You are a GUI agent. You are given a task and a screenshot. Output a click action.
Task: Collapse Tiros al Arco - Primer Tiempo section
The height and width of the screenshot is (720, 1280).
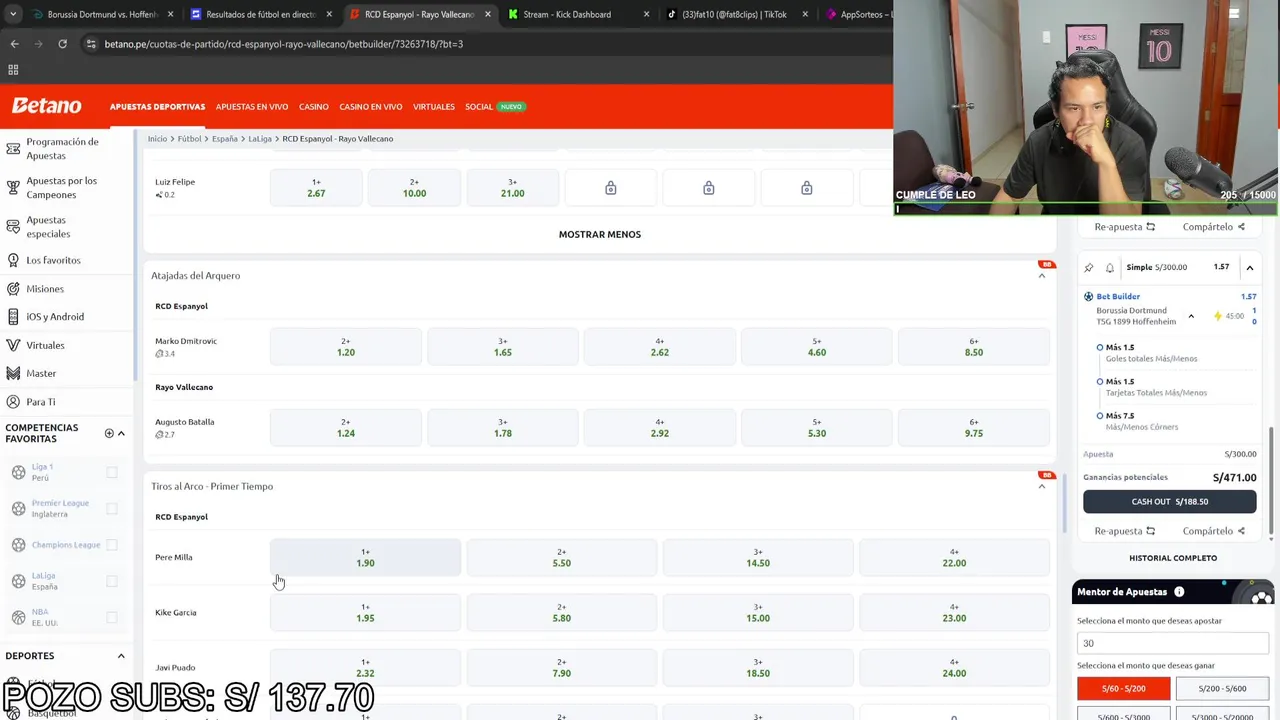pyautogui.click(x=1042, y=487)
